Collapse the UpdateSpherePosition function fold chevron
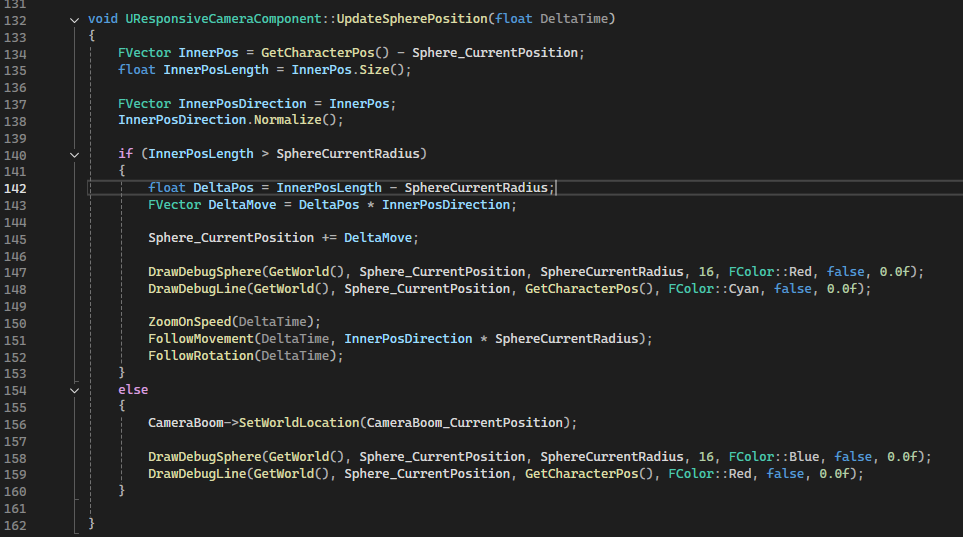This screenshot has height=537, width=963. (74, 20)
